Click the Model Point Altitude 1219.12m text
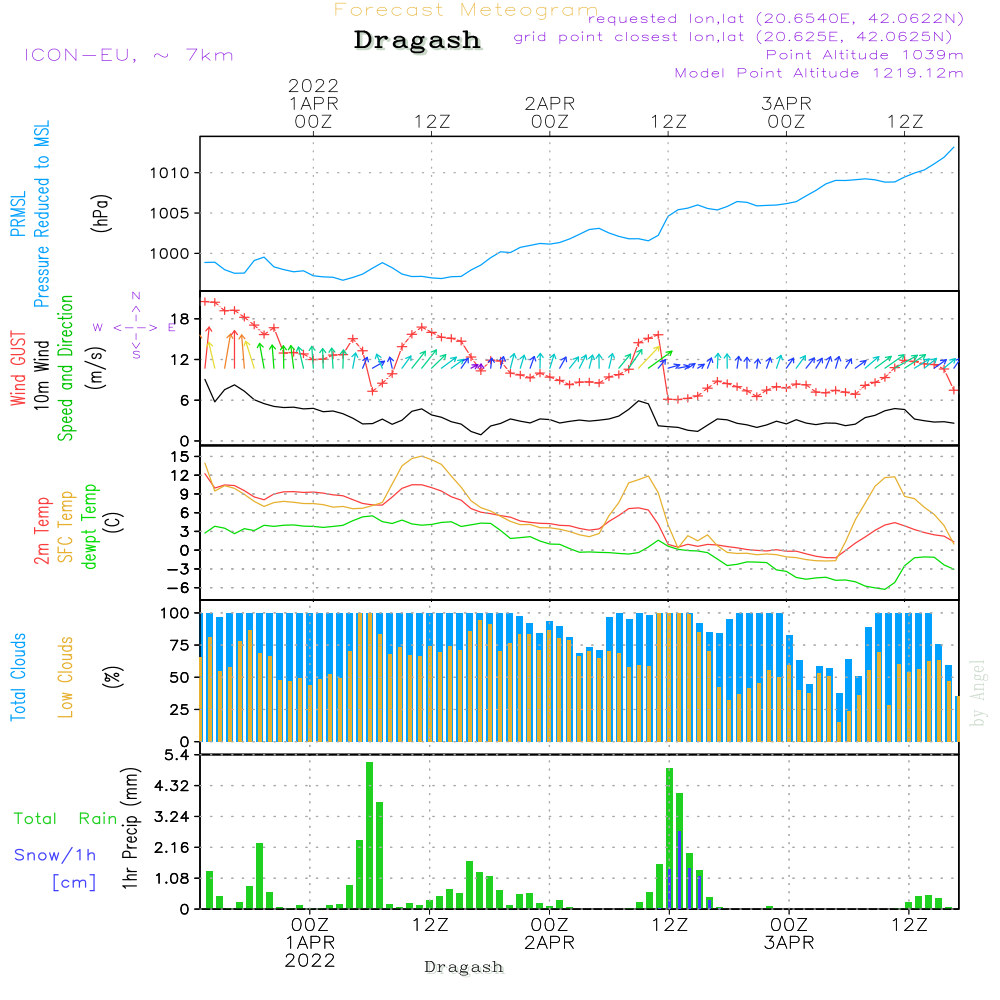1000x1000 pixels. 819,73
